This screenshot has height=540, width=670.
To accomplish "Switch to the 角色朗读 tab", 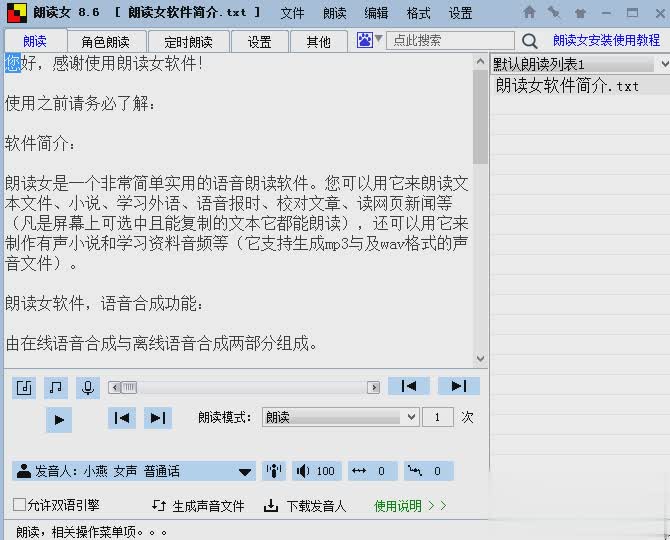I will [106, 42].
